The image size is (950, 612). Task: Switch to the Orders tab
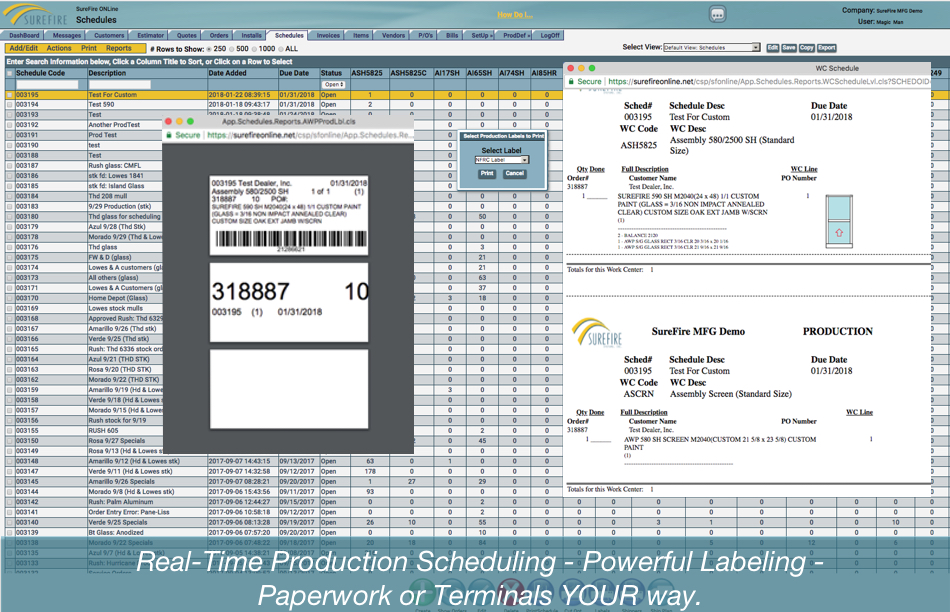[x=219, y=36]
